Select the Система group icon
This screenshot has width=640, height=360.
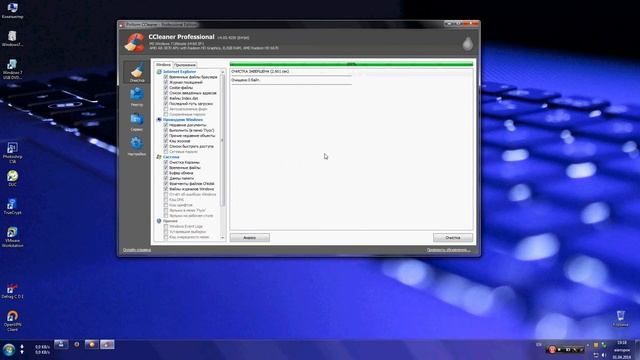click(x=159, y=157)
